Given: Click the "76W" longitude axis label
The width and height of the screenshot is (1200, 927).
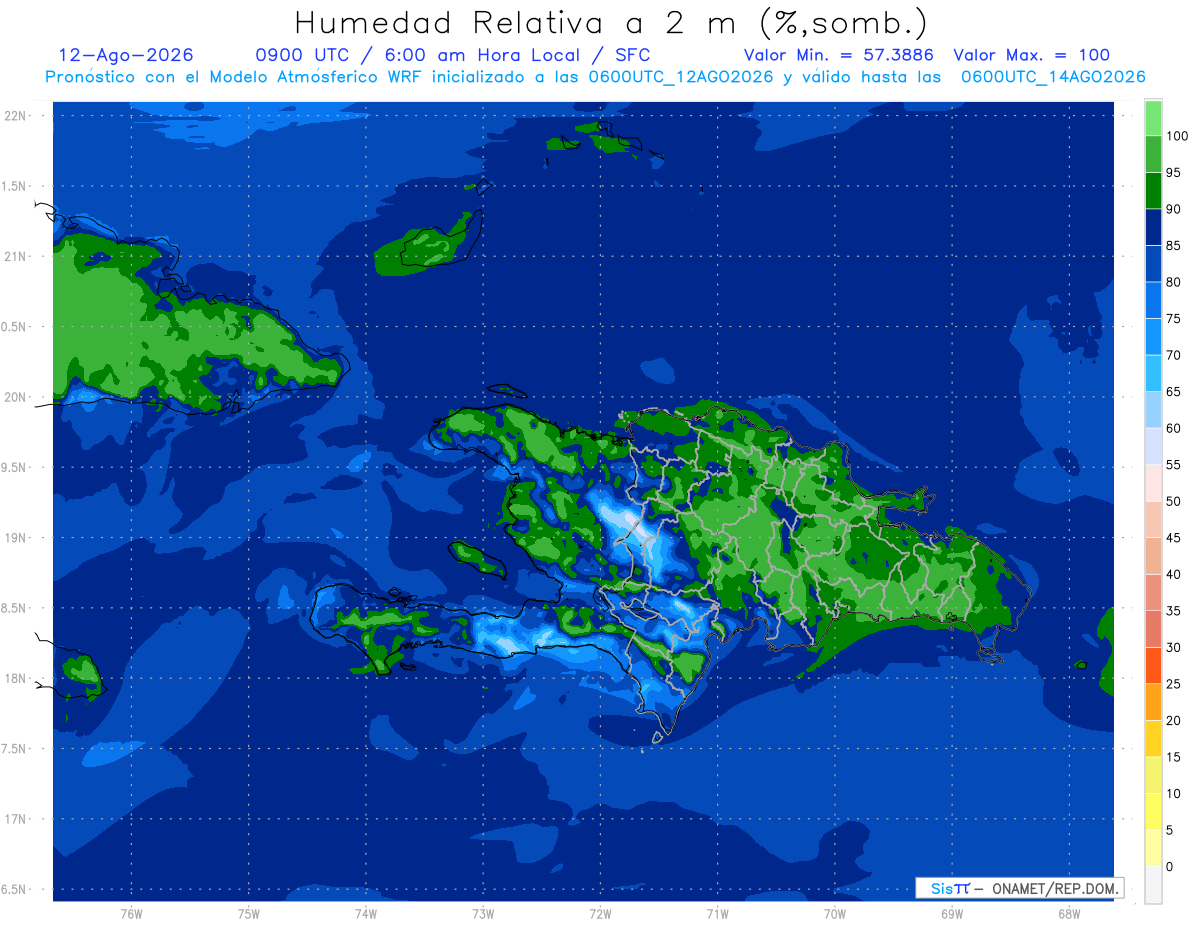Looking at the screenshot, I should pyautogui.click(x=131, y=913).
